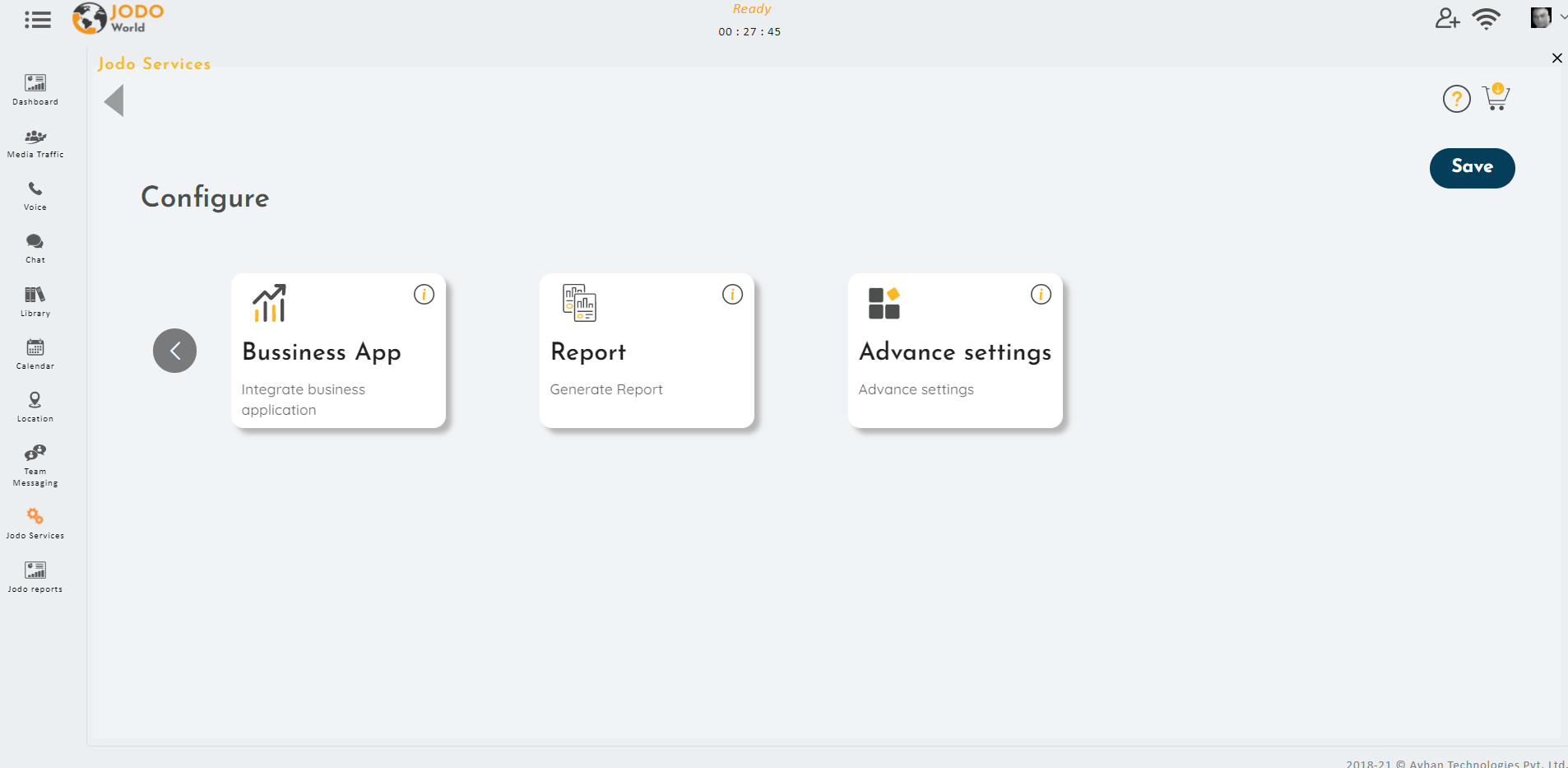Screen dimensions: 1568x768
Task: Open the Dashboard from the sidebar
Action: (35, 89)
